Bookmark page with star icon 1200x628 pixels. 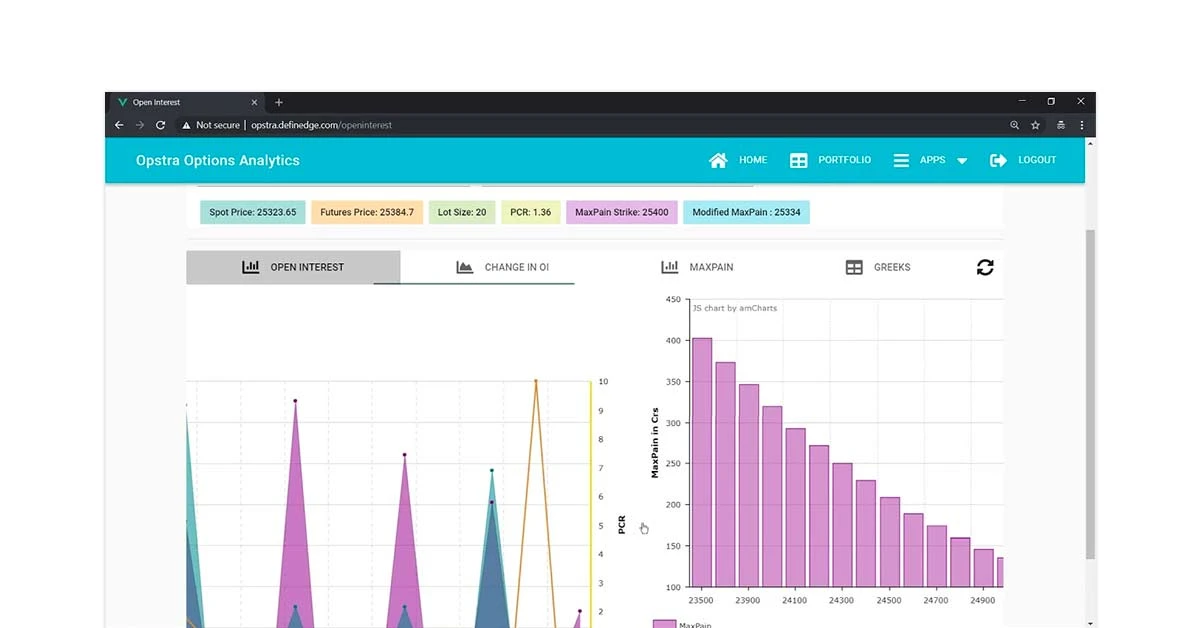coord(1035,125)
